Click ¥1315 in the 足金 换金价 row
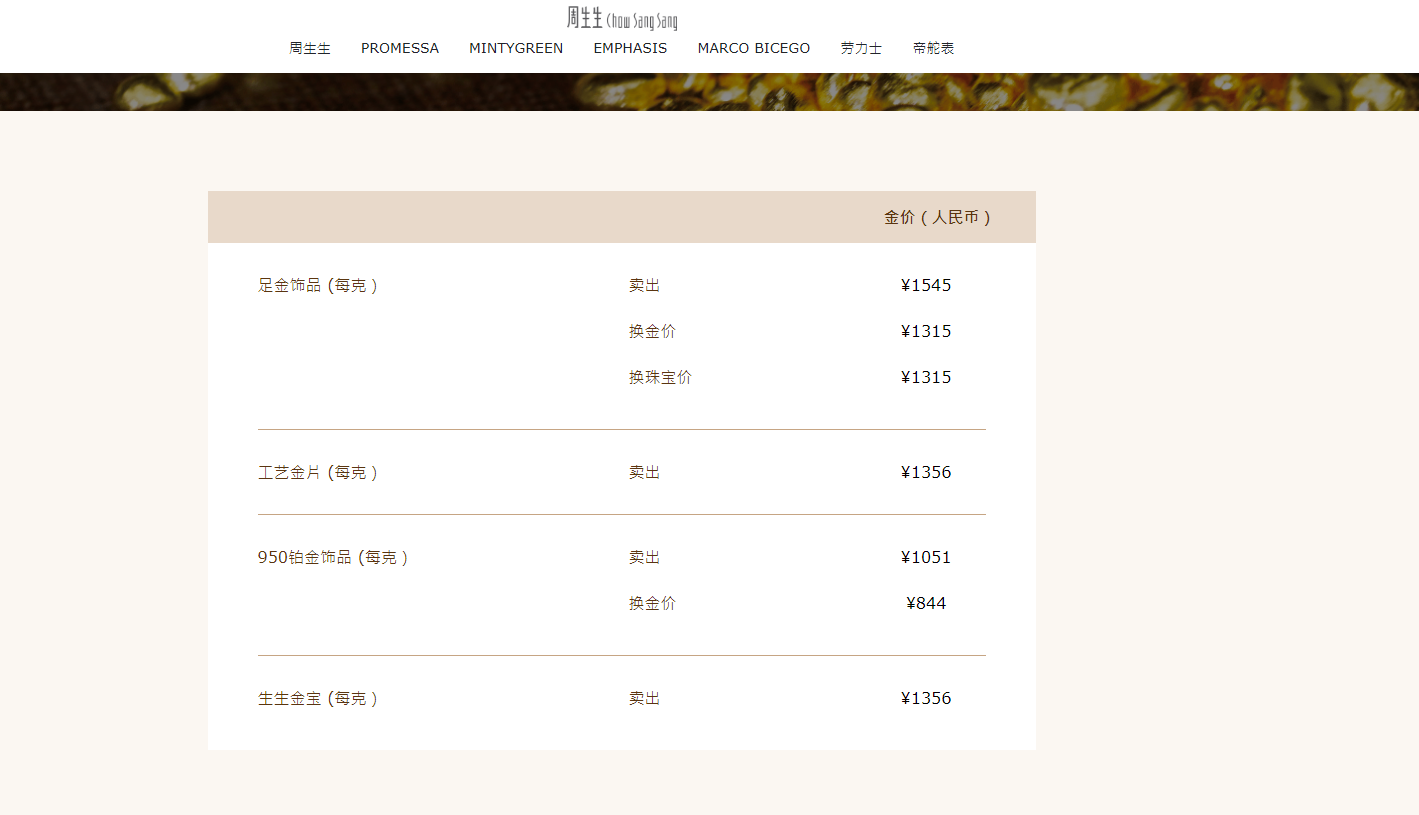The image size is (1419, 815). tap(926, 331)
